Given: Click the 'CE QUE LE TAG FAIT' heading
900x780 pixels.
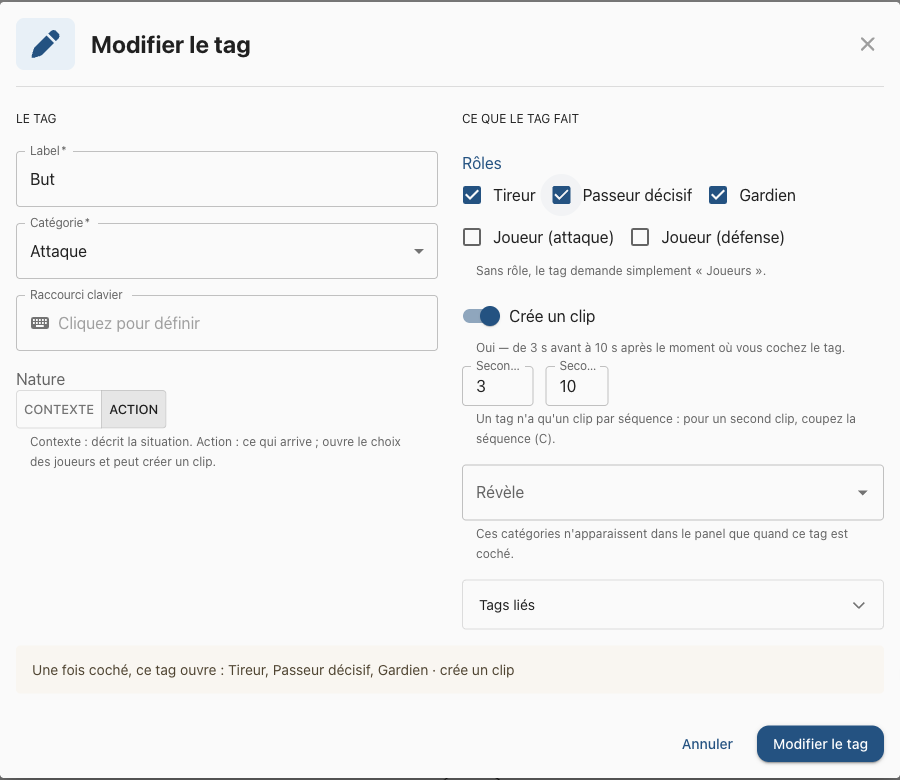Looking at the screenshot, I should (520, 119).
